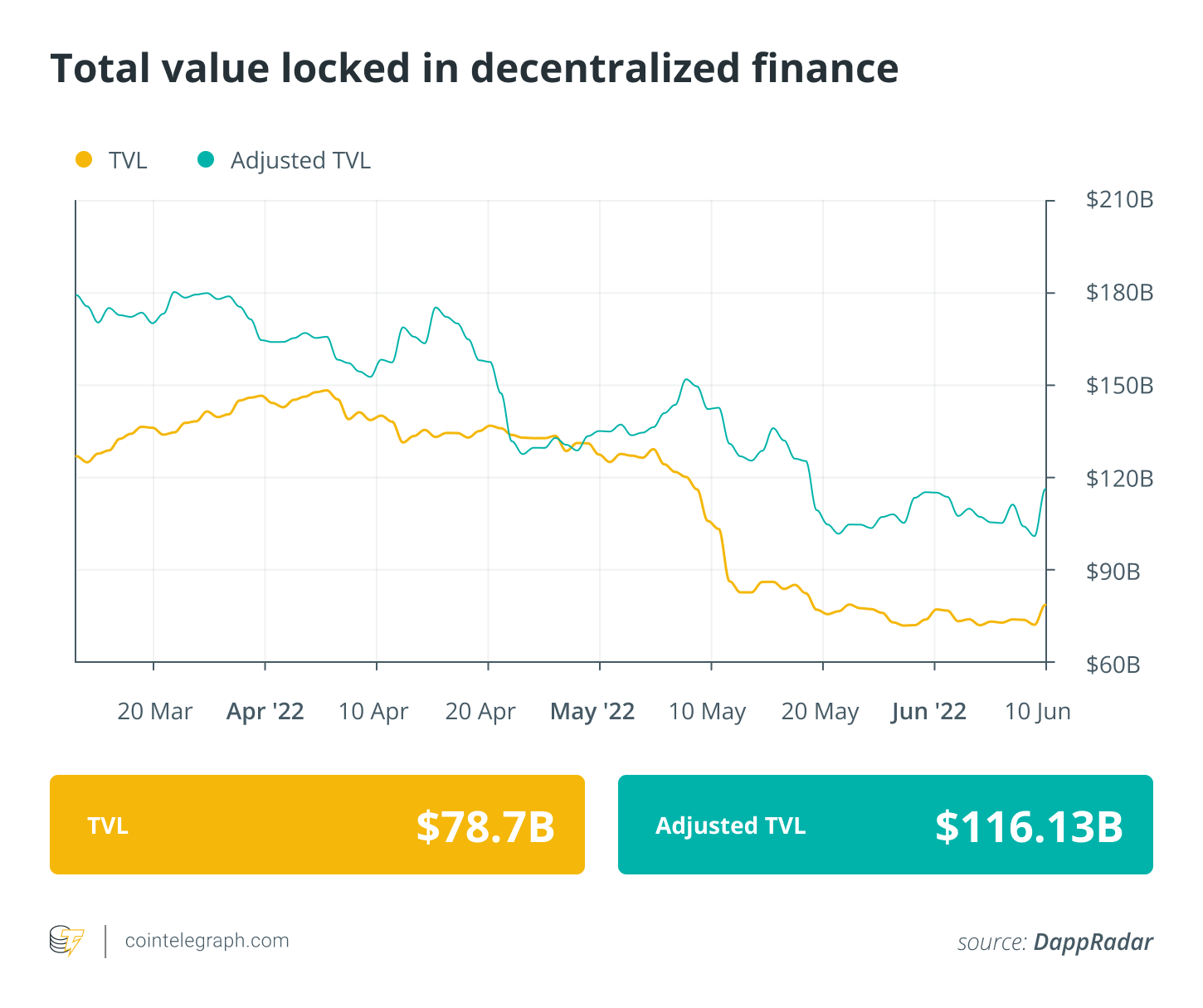Click the yellow TVL $78.7B card
Screen dimensions: 1203x1008
point(317,825)
